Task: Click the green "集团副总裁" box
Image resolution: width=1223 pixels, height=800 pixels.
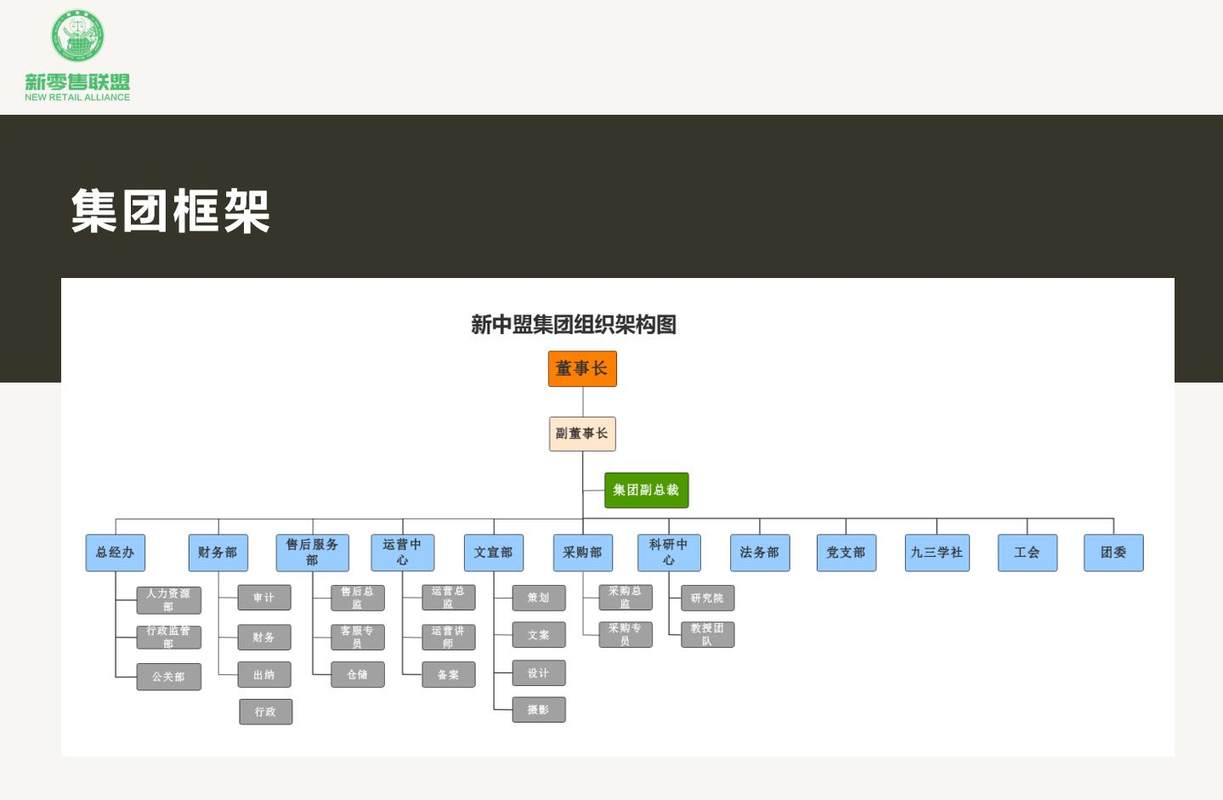Action: pyautogui.click(x=646, y=490)
